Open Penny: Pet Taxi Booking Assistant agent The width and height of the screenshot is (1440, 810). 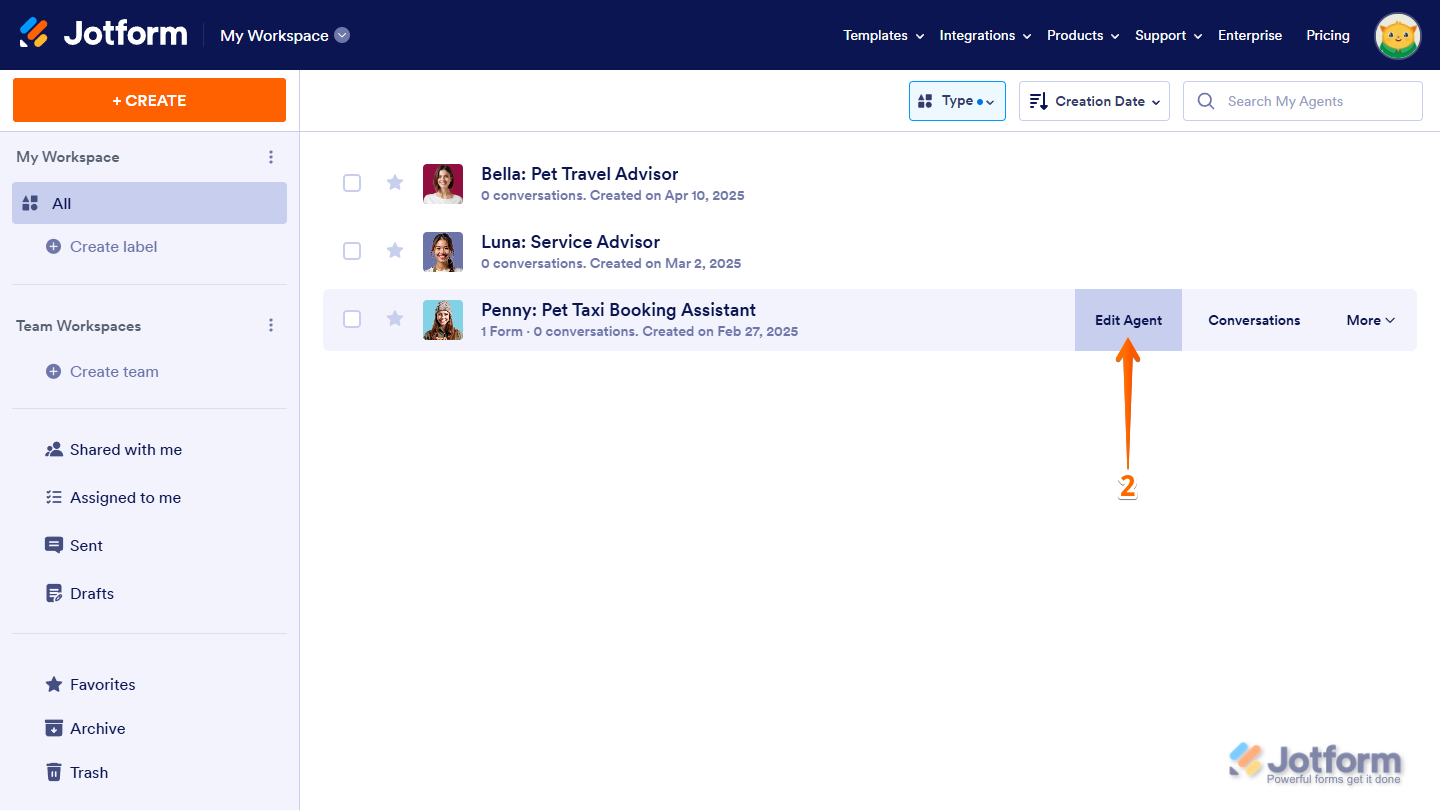pos(618,310)
